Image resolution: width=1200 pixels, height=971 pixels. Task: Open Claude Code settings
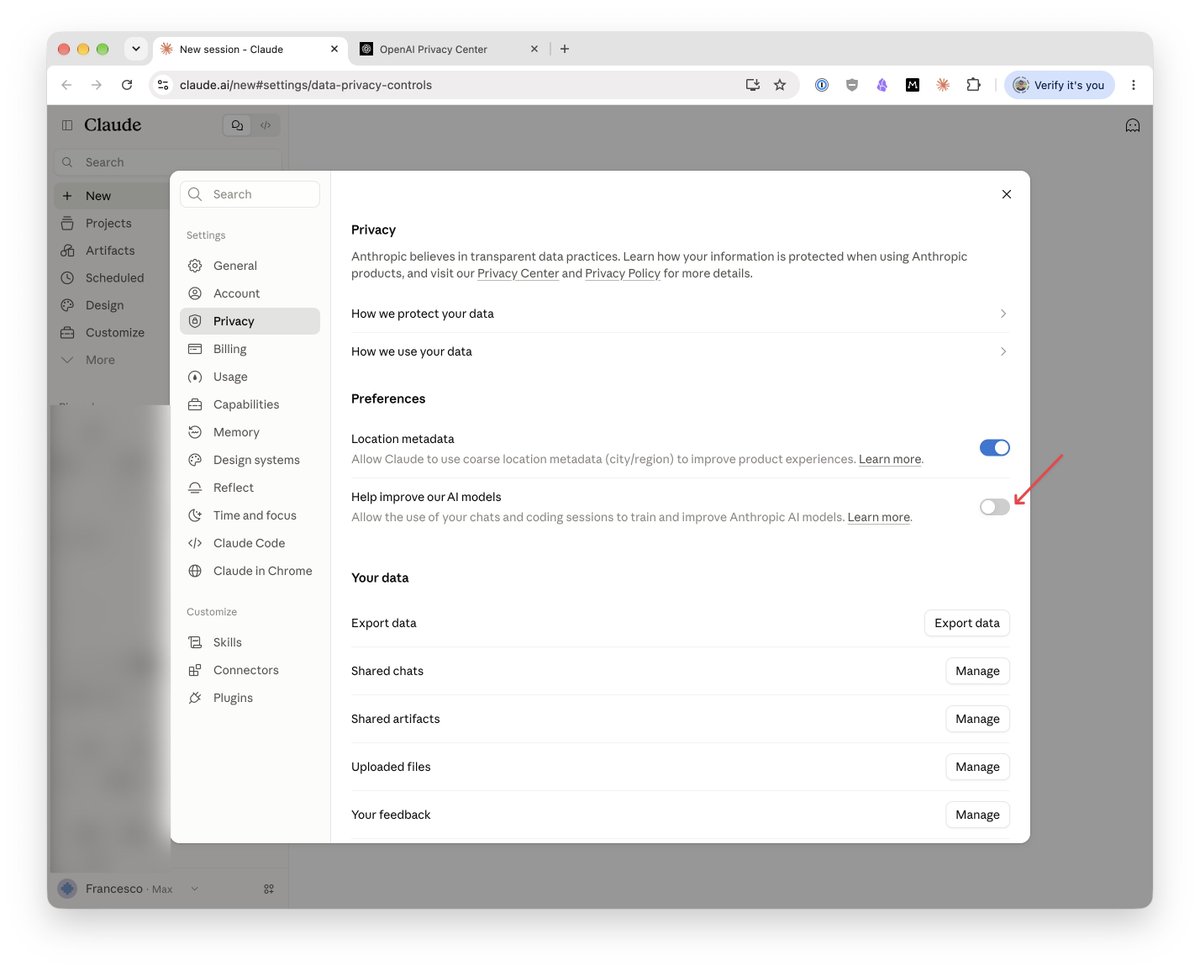(250, 543)
